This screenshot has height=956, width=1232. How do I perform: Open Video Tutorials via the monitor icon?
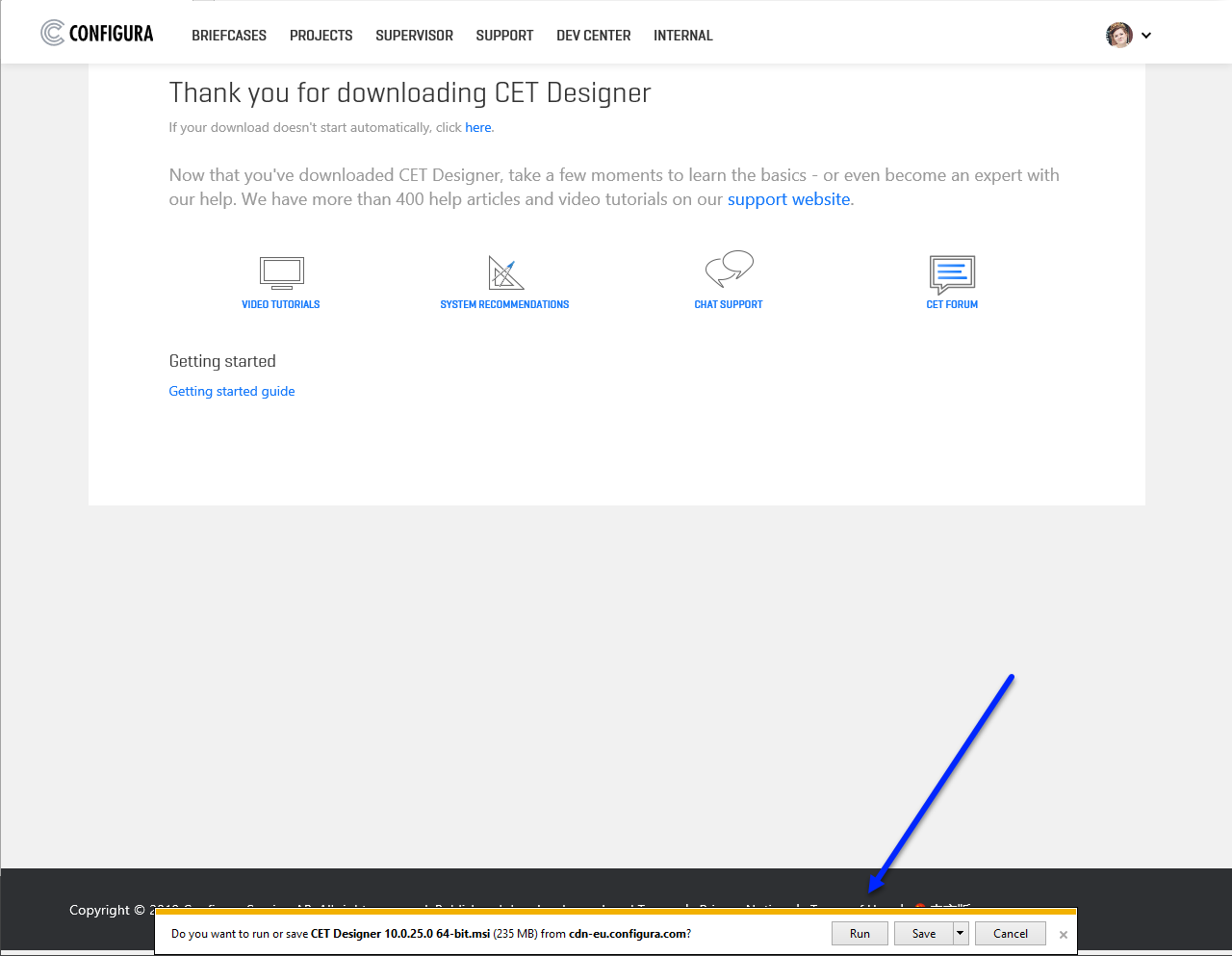pos(281,272)
